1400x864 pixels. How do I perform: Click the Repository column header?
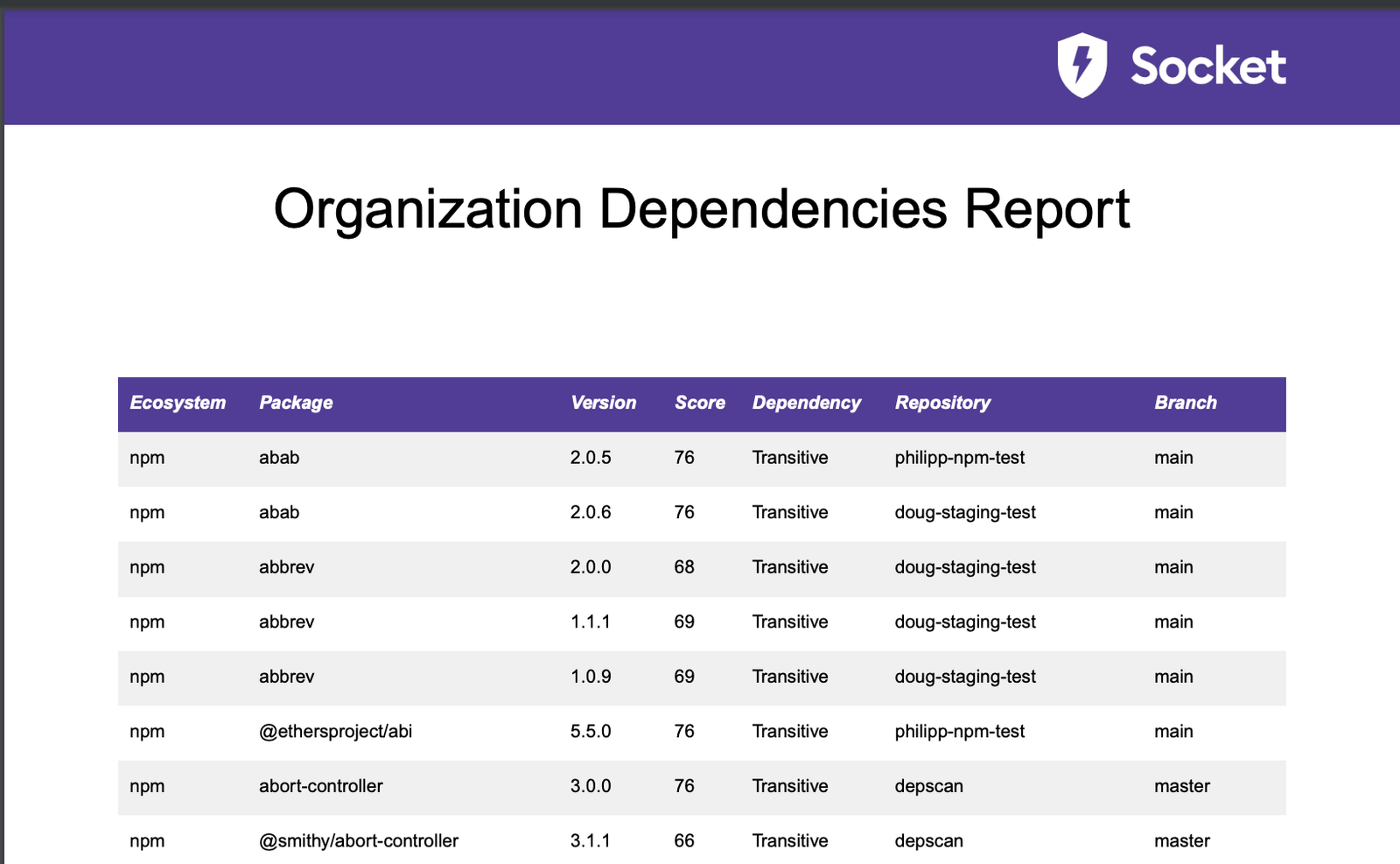coord(942,403)
